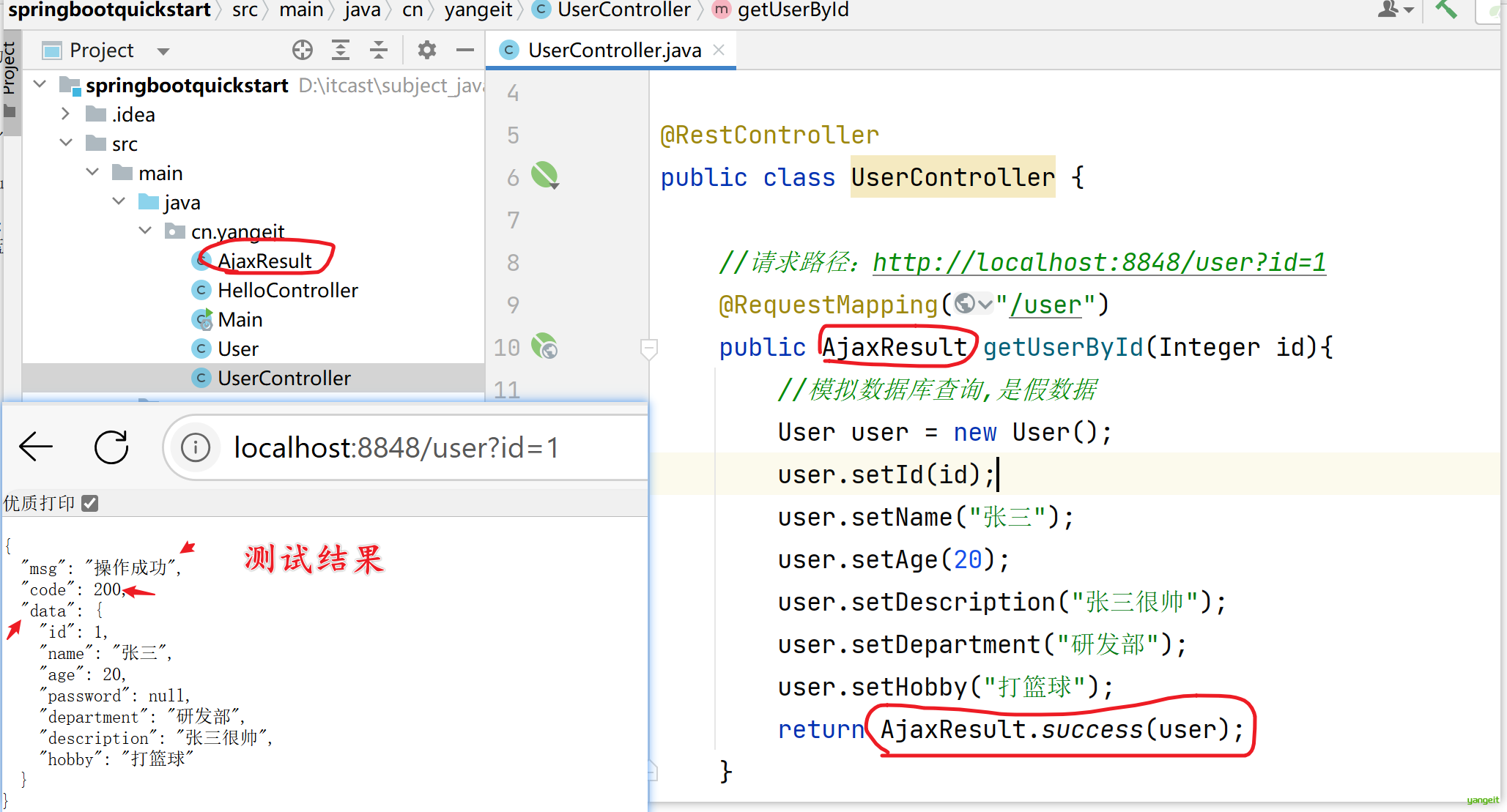Click the Project view window icon
Image resolution: width=1507 pixels, height=812 pixels.
point(52,51)
